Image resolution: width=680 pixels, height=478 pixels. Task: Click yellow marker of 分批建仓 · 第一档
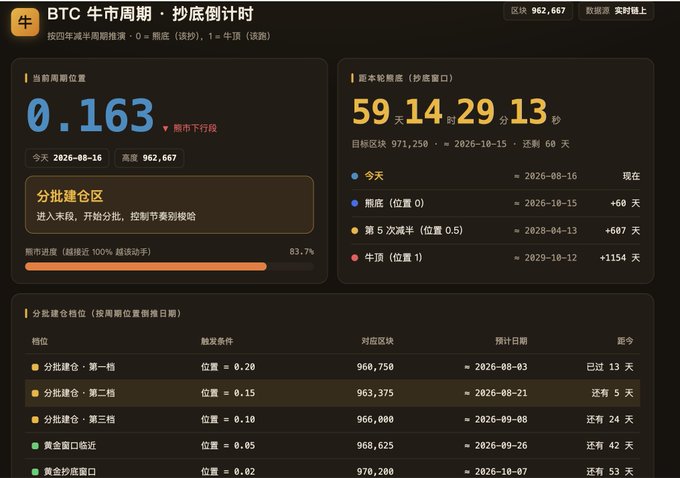(x=35, y=367)
